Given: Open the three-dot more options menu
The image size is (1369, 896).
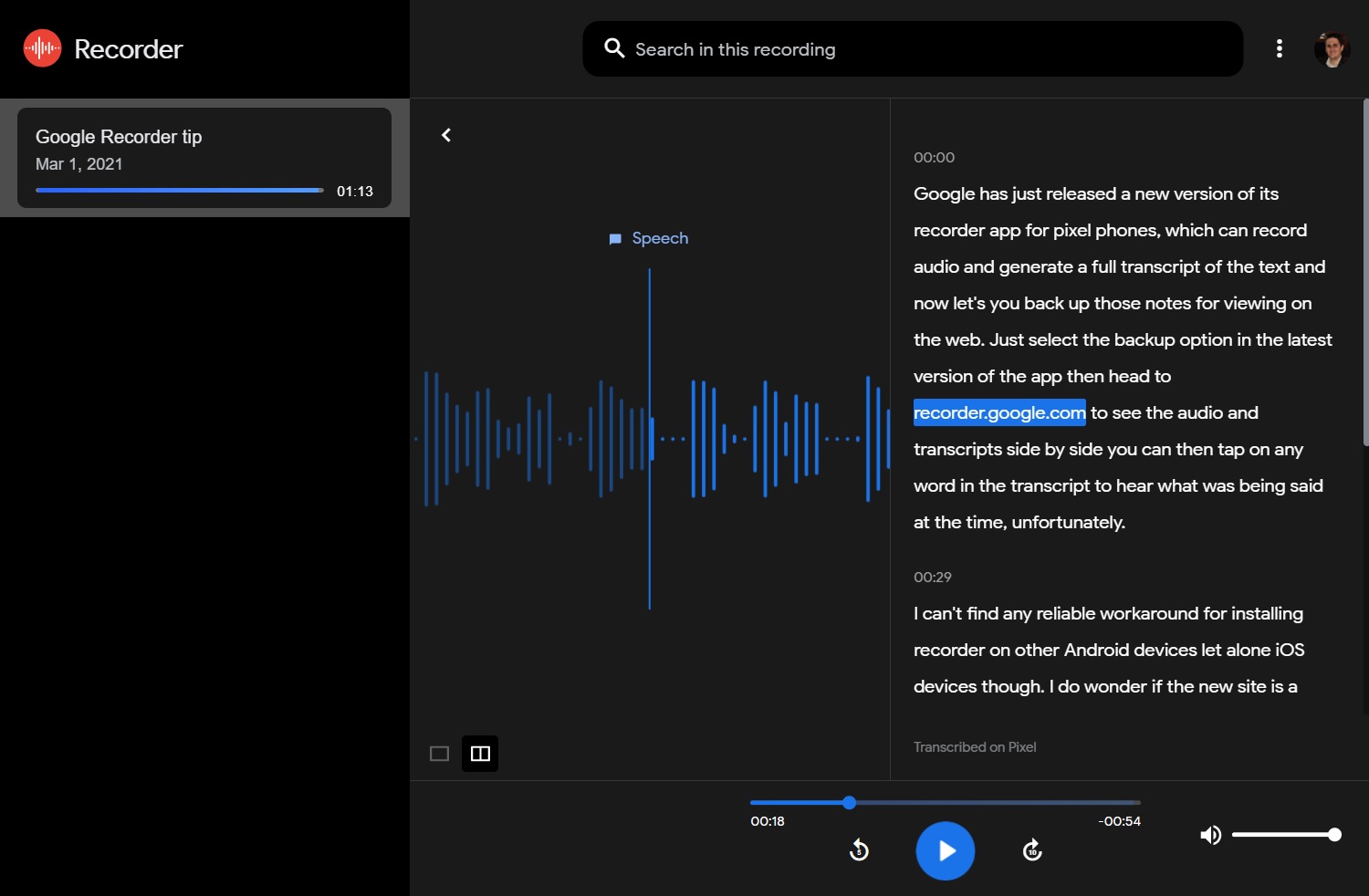Looking at the screenshot, I should point(1279,48).
